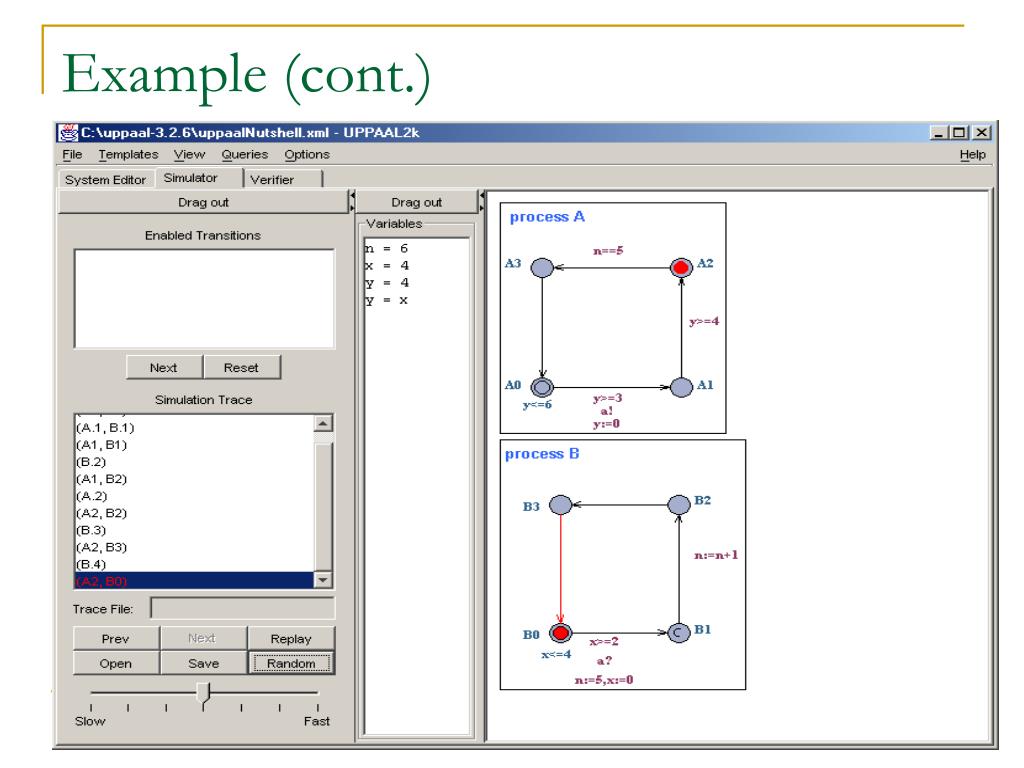Click the y<=6 invariant label

click(x=537, y=405)
